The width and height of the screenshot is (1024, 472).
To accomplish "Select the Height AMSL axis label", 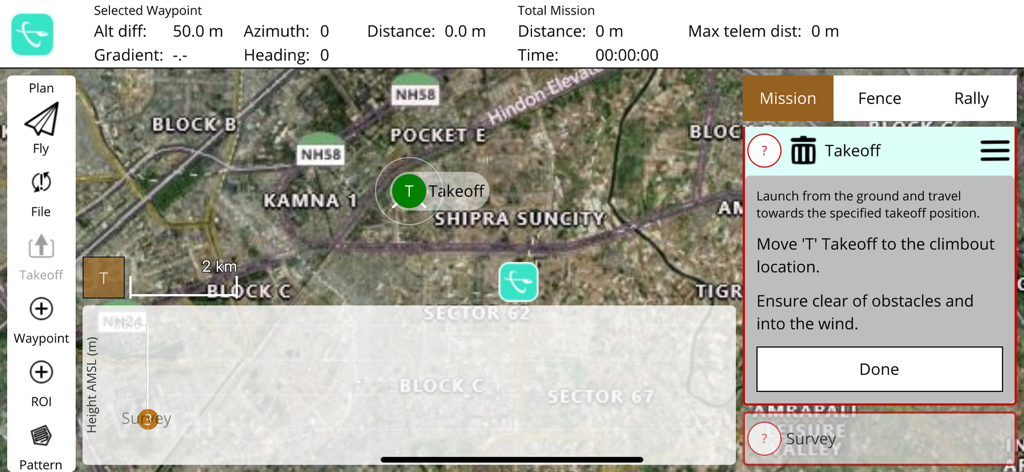I will coord(92,386).
